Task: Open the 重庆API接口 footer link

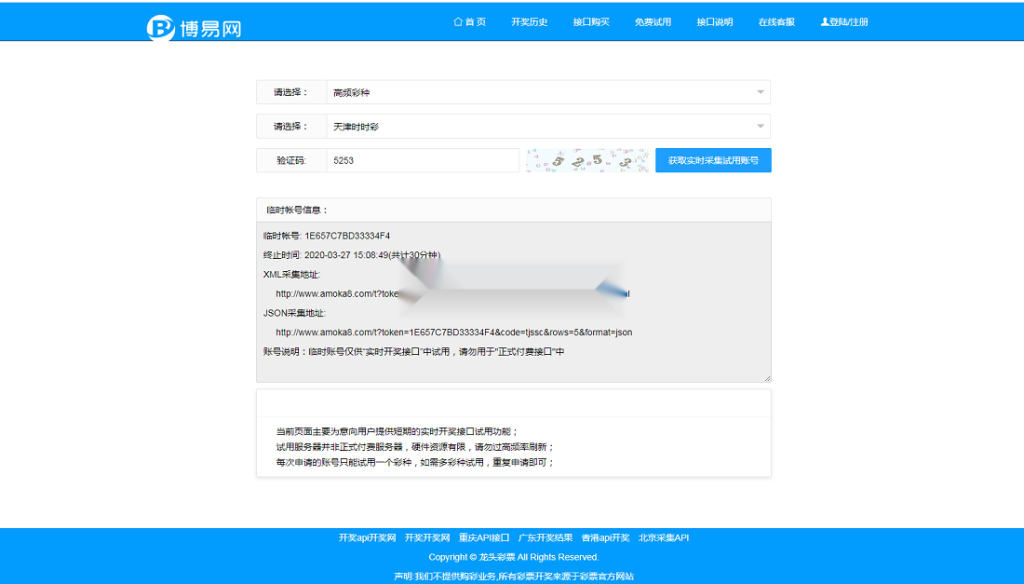Action: (483, 537)
